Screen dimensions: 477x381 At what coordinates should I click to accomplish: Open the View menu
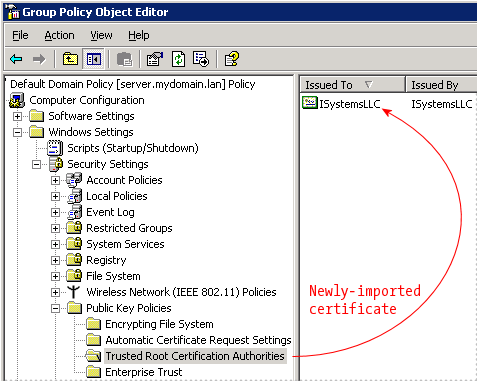pyautogui.click(x=101, y=35)
